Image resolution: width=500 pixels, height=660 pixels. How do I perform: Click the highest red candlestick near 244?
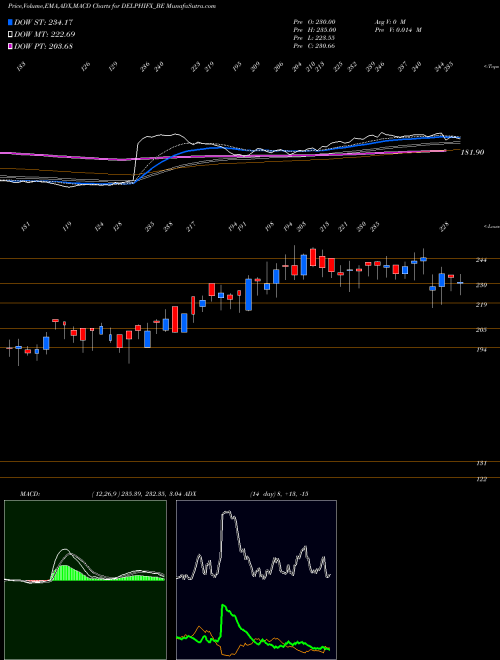[x=313, y=257]
